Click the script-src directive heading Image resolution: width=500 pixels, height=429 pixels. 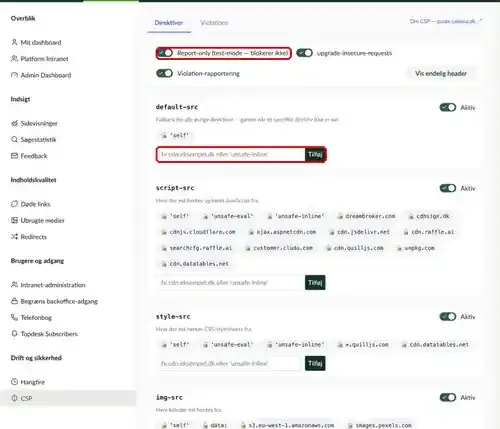(x=175, y=188)
